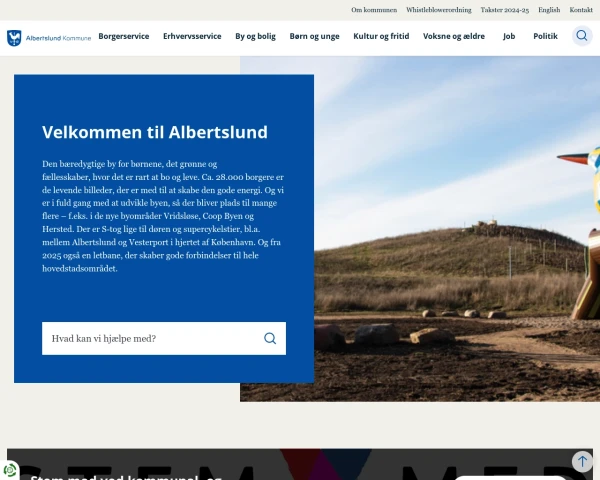Go to the Kontakt page
600x480 pixels.
581,10
